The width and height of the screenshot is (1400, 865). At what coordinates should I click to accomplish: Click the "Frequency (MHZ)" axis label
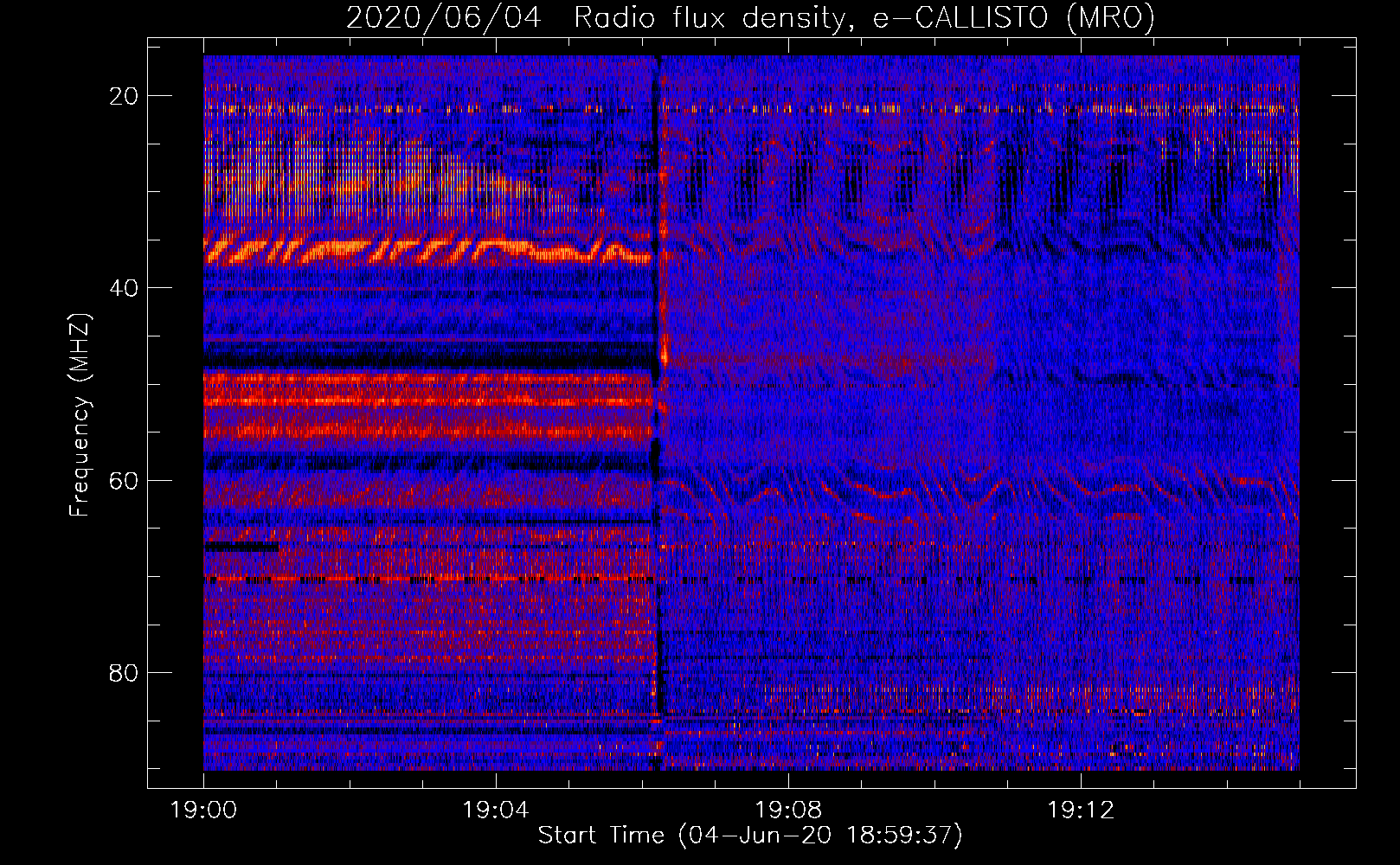[x=79, y=415]
